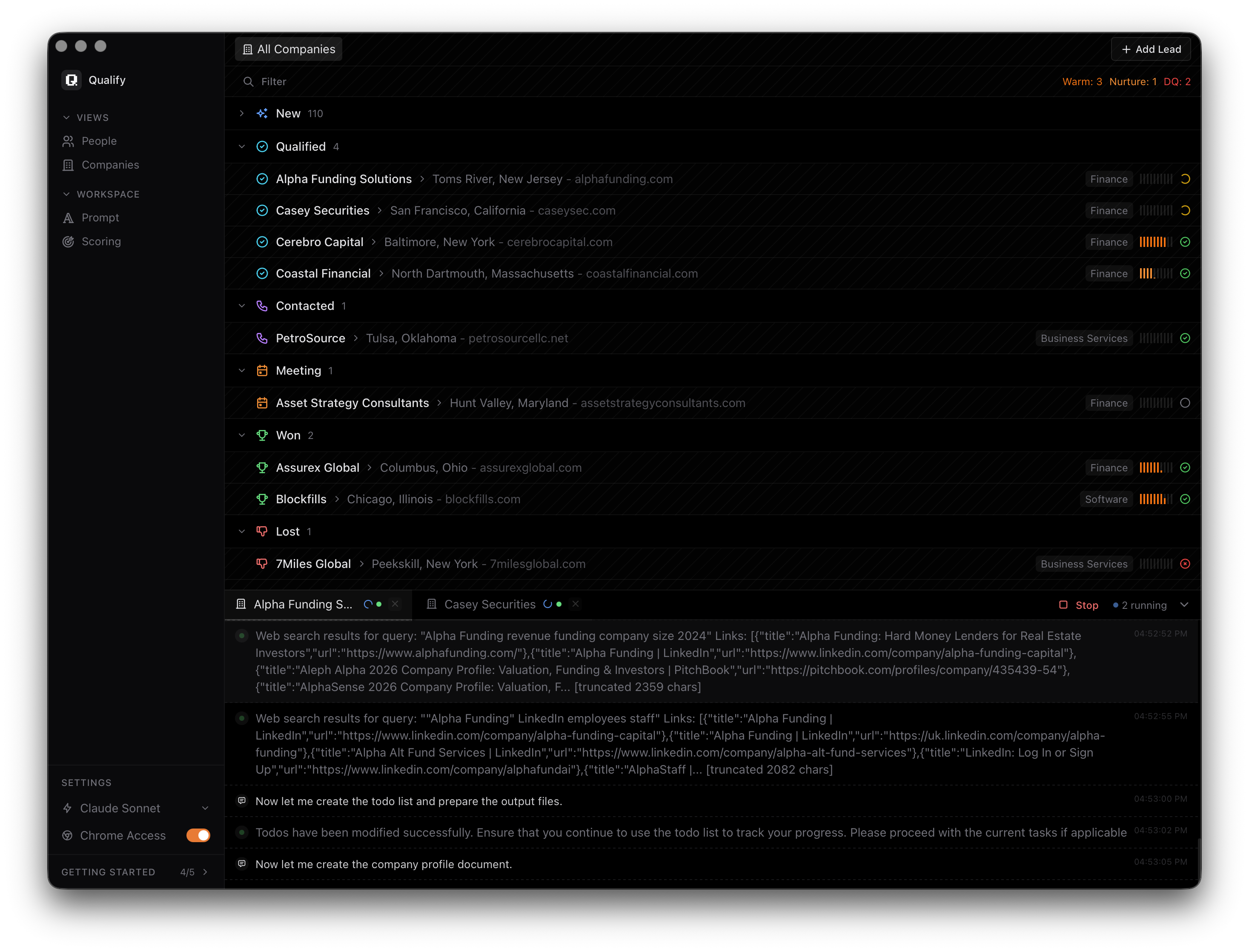This screenshot has height=952, width=1249.
Task: Toggle the completed check on Cerebro Capital row
Action: point(1185,242)
